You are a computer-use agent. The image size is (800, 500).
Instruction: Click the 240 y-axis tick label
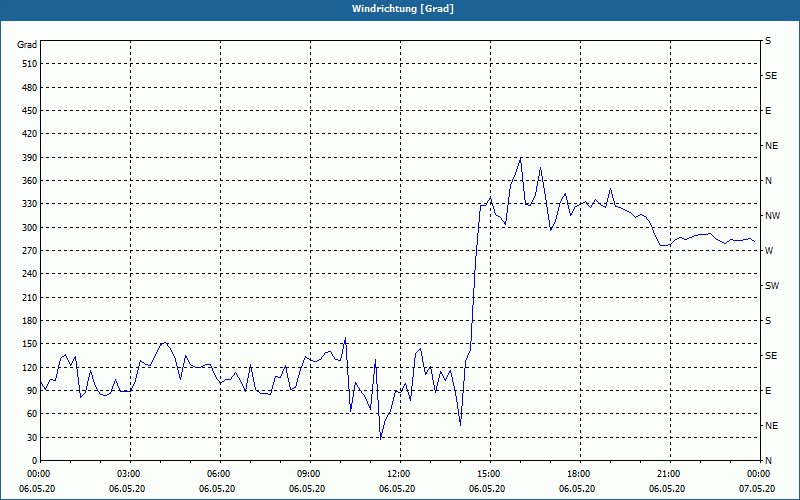click(30, 273)
